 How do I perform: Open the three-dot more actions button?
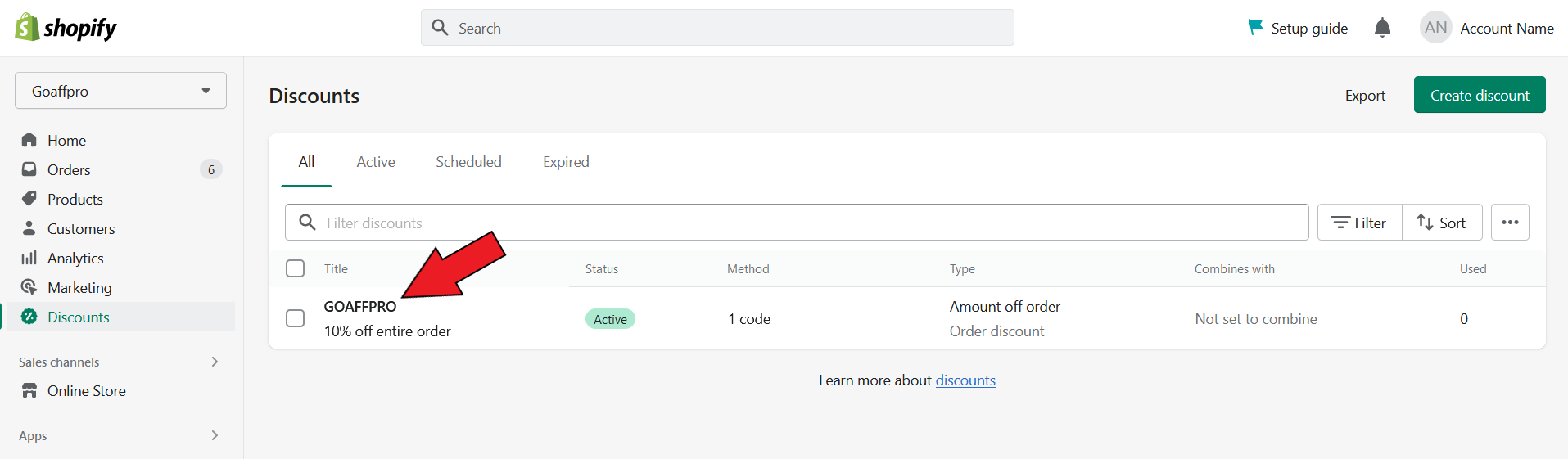click(1510, 223)
